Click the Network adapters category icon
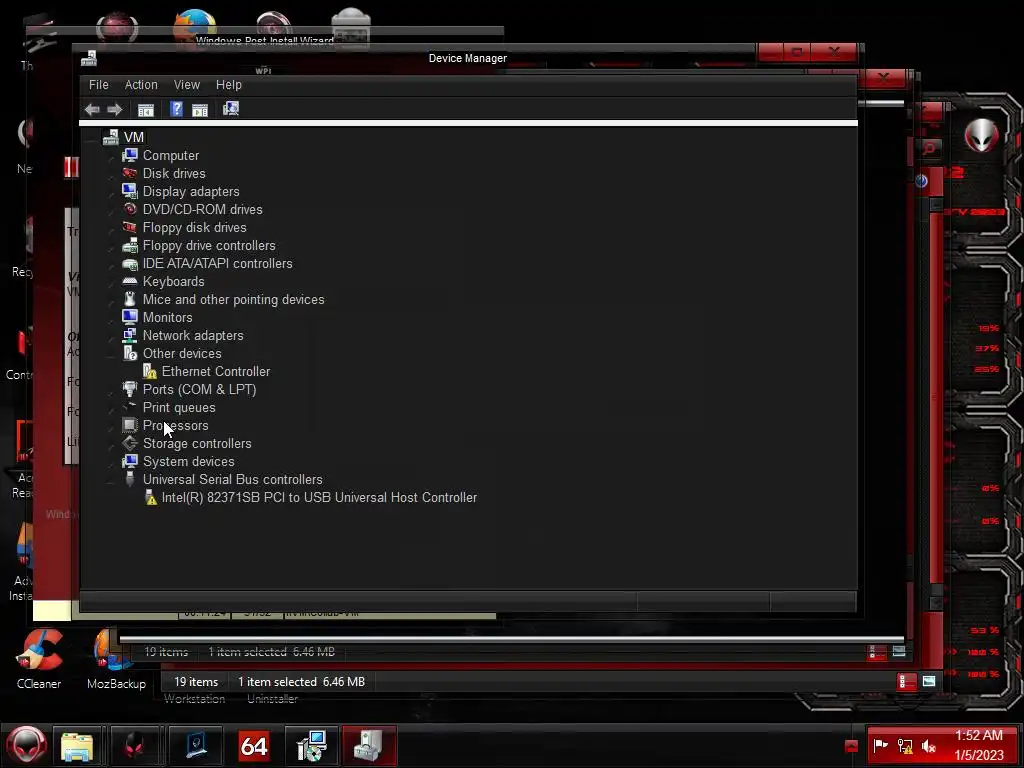 click(x=130, y=335)
